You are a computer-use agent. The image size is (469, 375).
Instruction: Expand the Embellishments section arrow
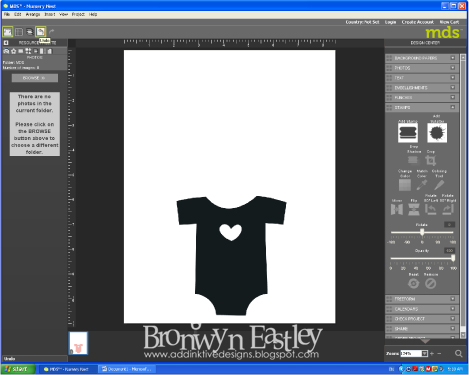click(453, 87)
